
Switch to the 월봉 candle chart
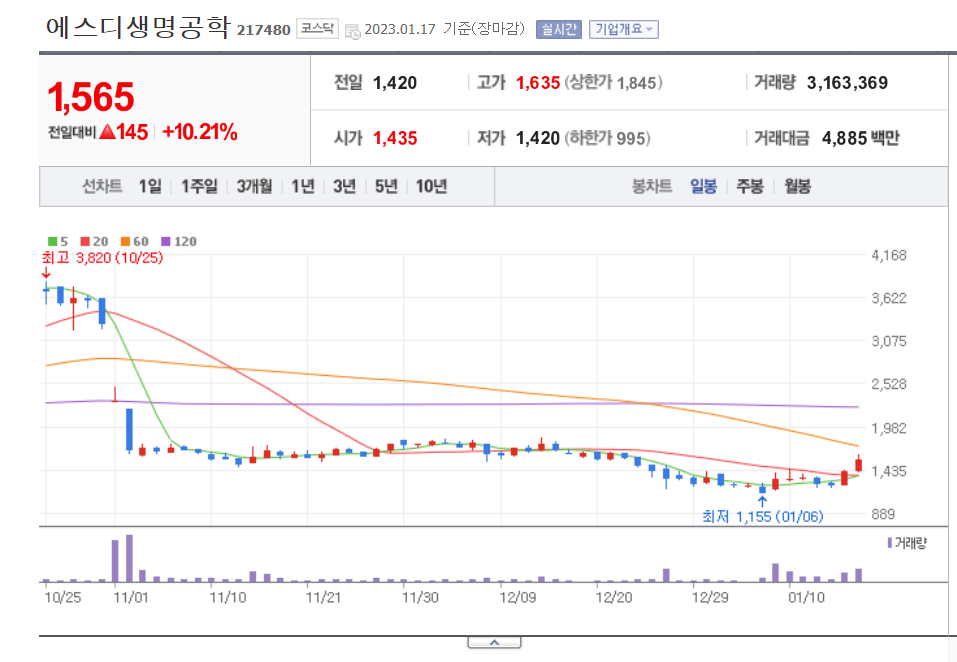click(797, 186)
